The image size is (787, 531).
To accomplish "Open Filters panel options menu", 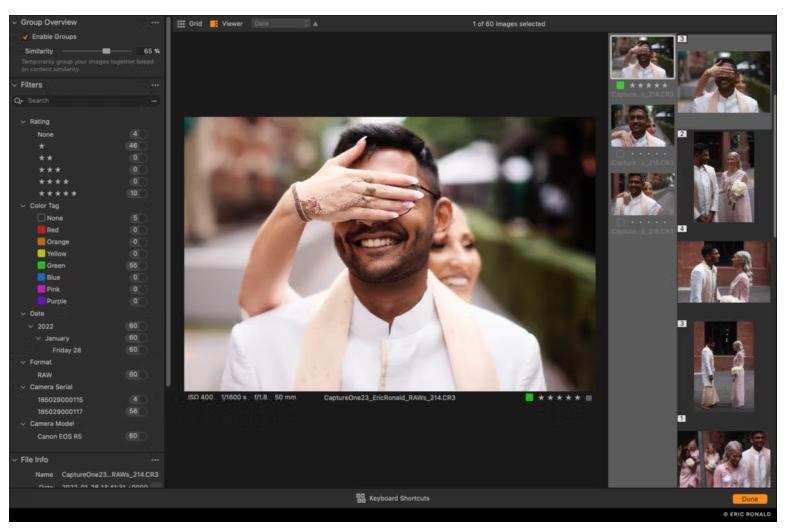I will [154, 85].
